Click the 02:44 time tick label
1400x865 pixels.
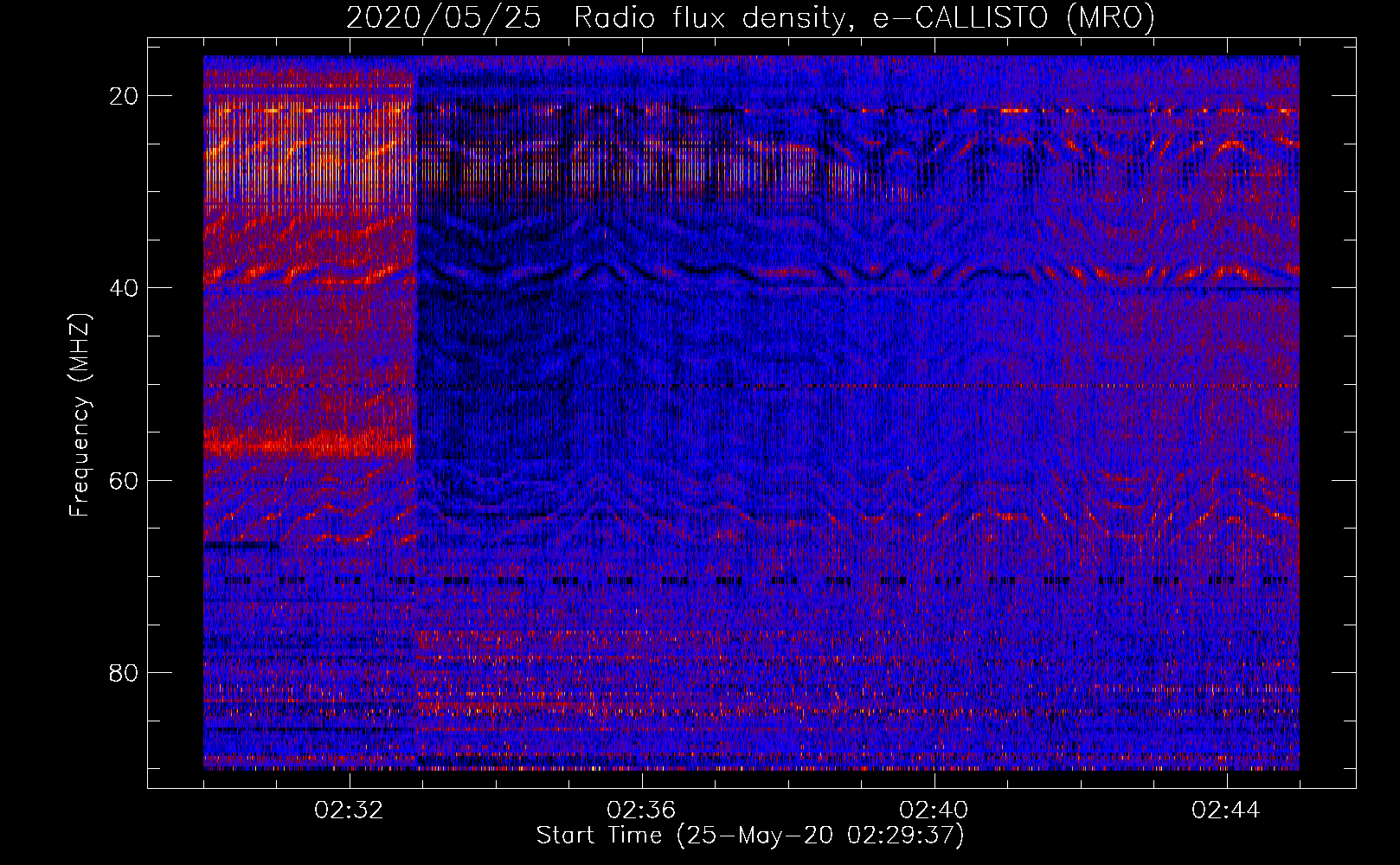pyautogui.click(x=1226, y=811)
